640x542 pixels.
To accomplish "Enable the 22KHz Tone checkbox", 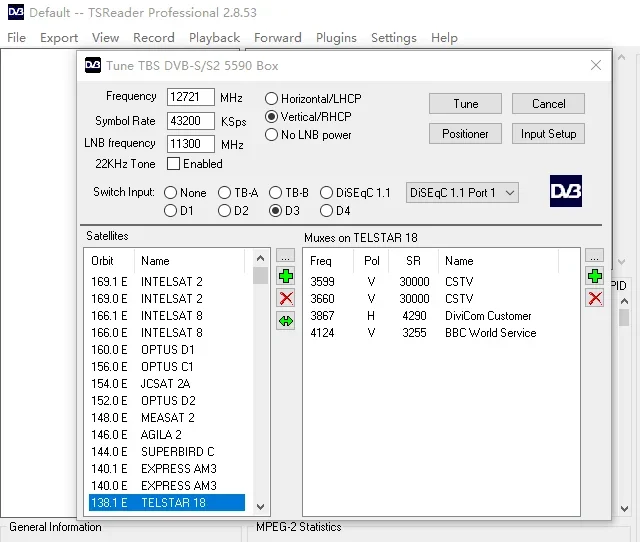I will click(173, 164).
